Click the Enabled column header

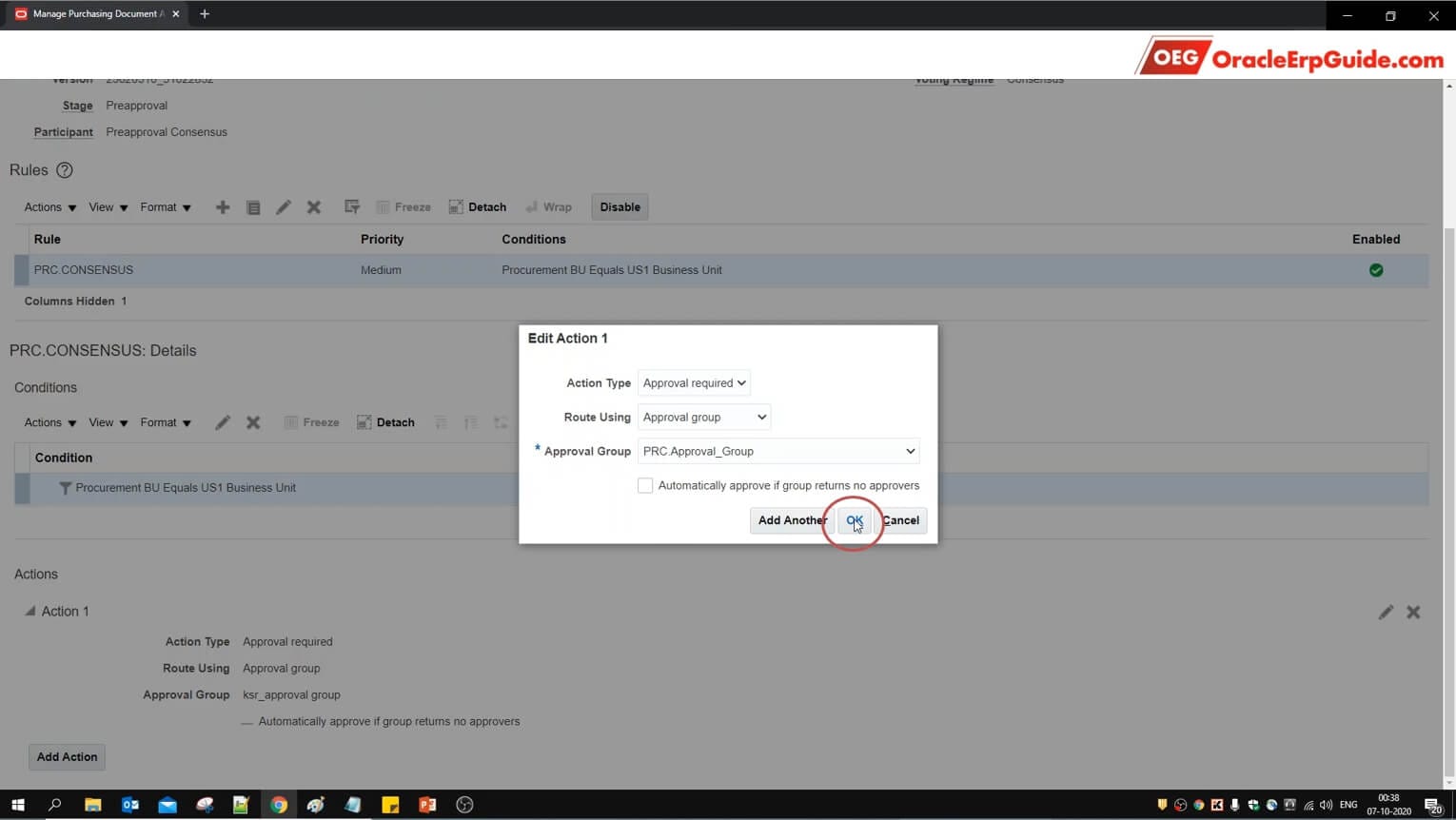coord(1376,240)
